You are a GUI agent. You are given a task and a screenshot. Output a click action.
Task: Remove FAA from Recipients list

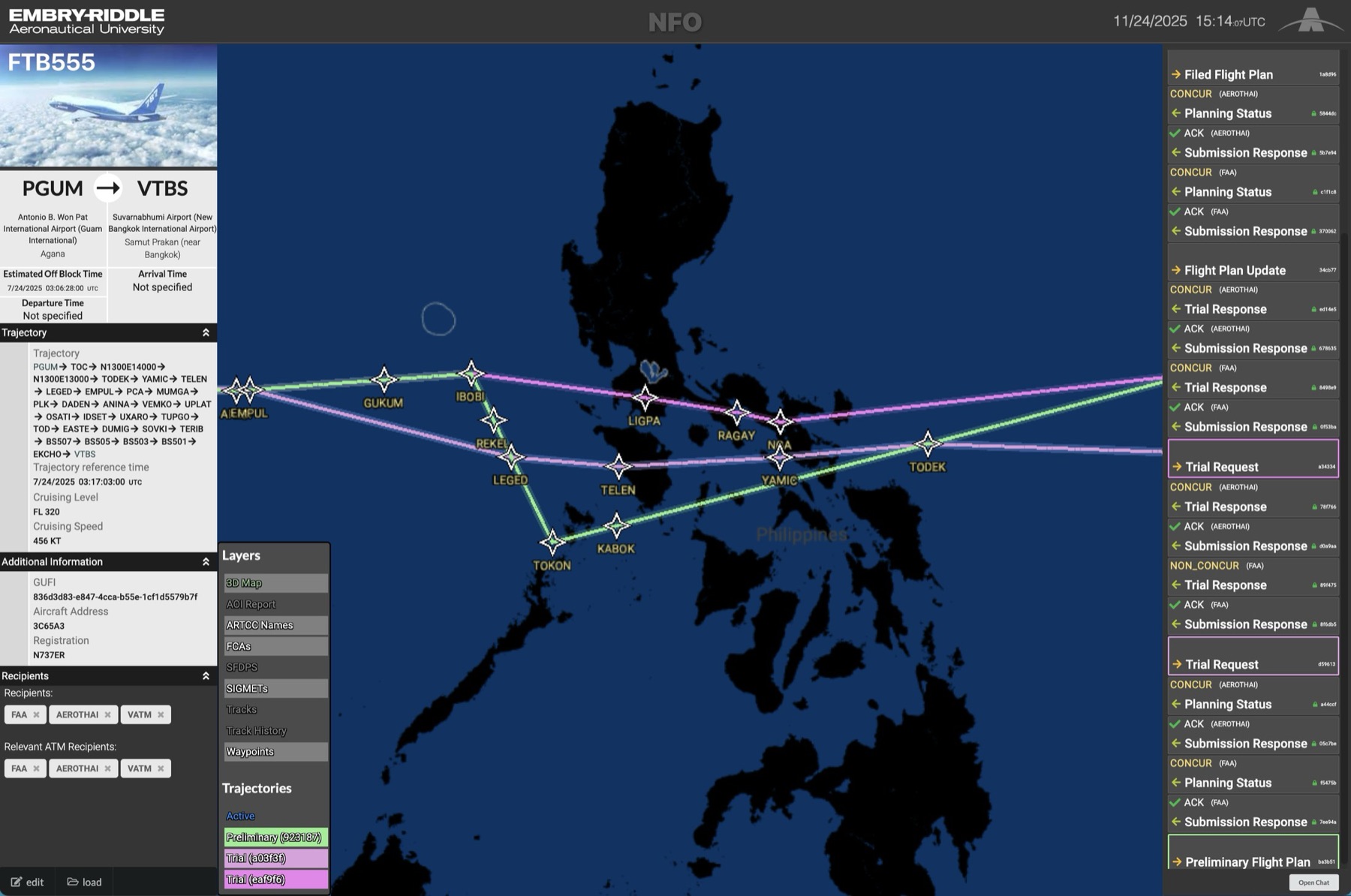pos(36,714)
